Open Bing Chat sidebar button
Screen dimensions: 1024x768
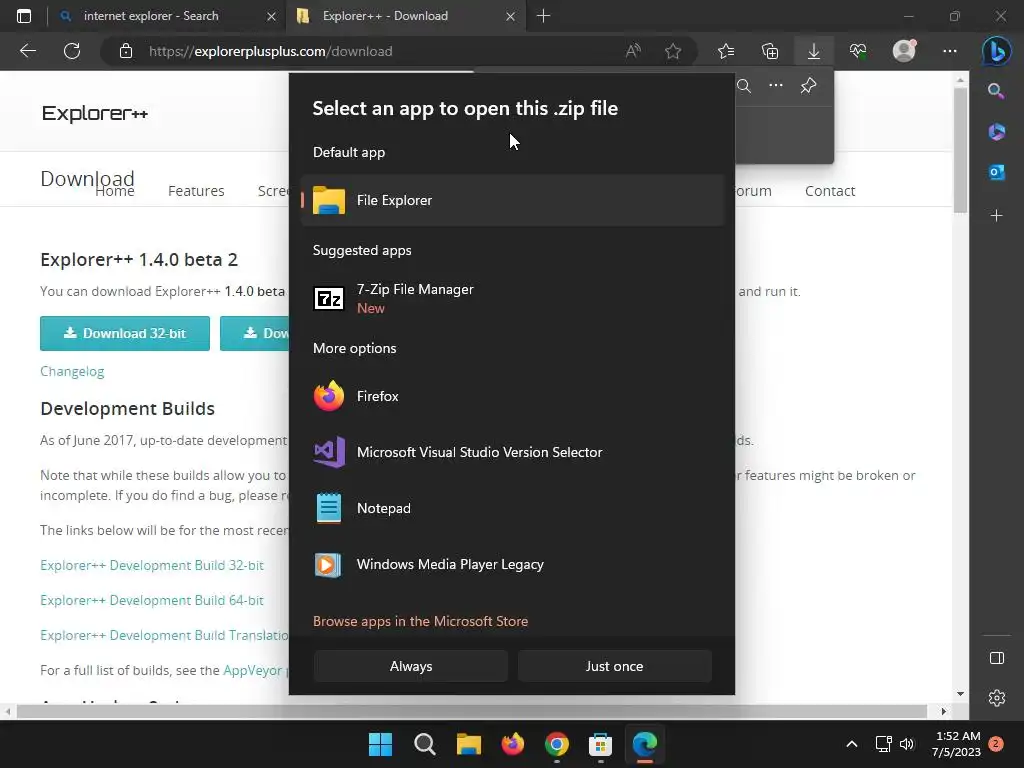tap(997, 51)
